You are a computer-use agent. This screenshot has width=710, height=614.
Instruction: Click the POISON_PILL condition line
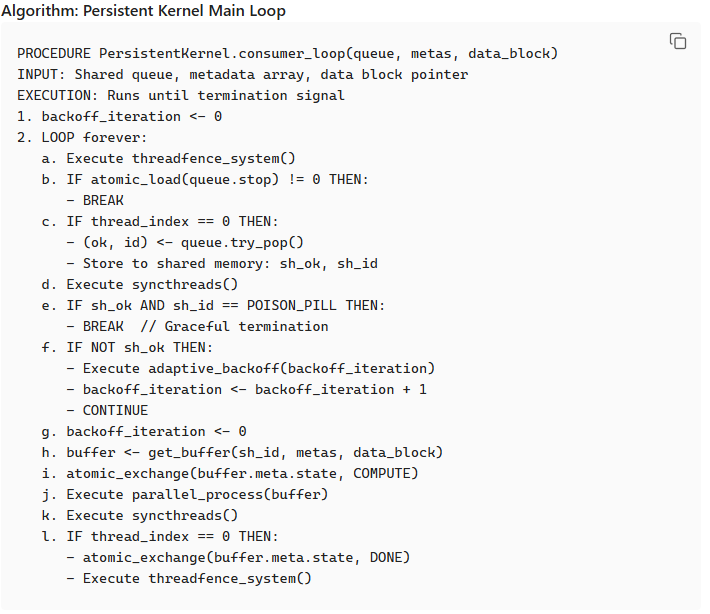[225, 305]
